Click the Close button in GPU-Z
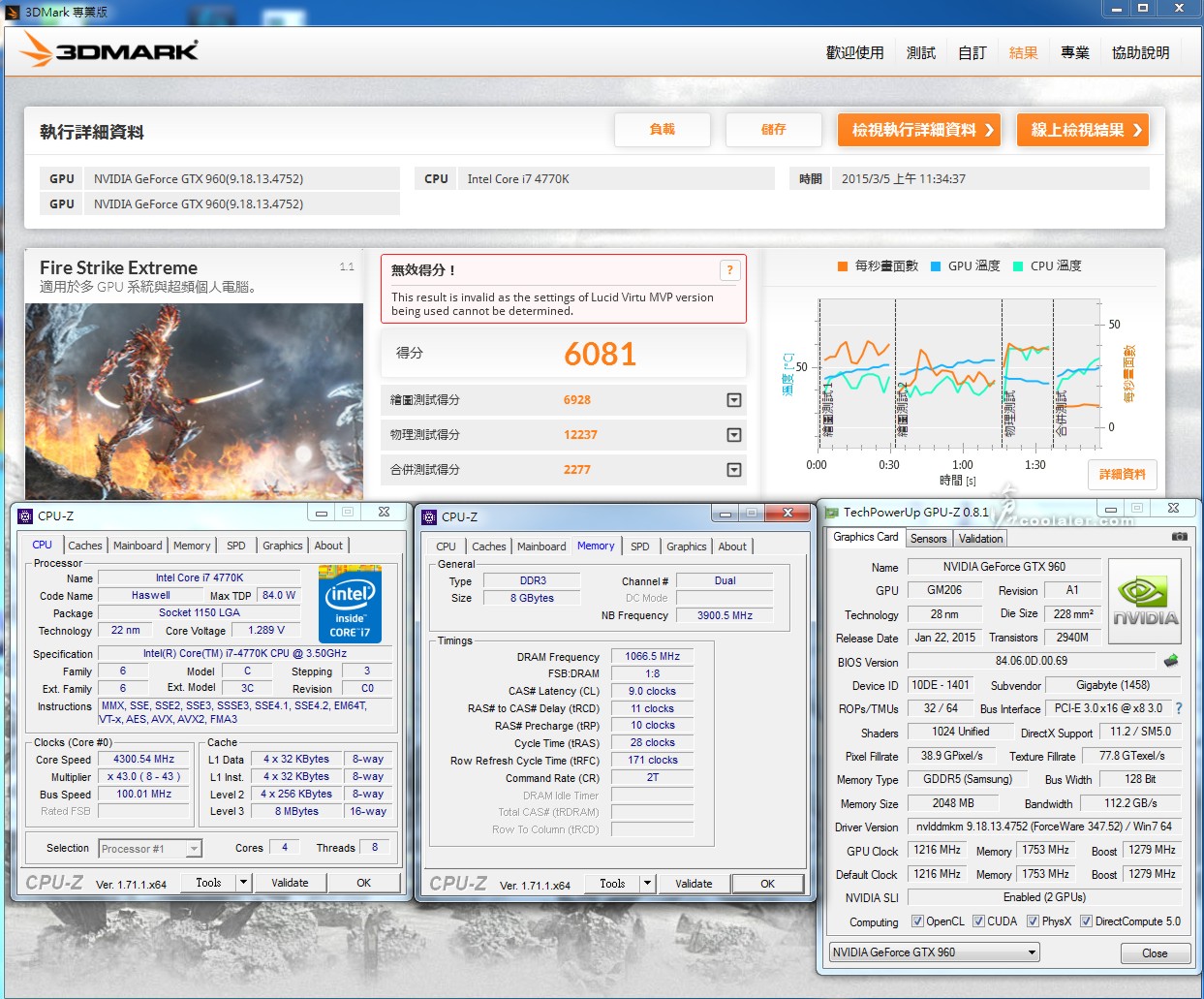This screenshot has height=999, width=1204. point(1155,952)
